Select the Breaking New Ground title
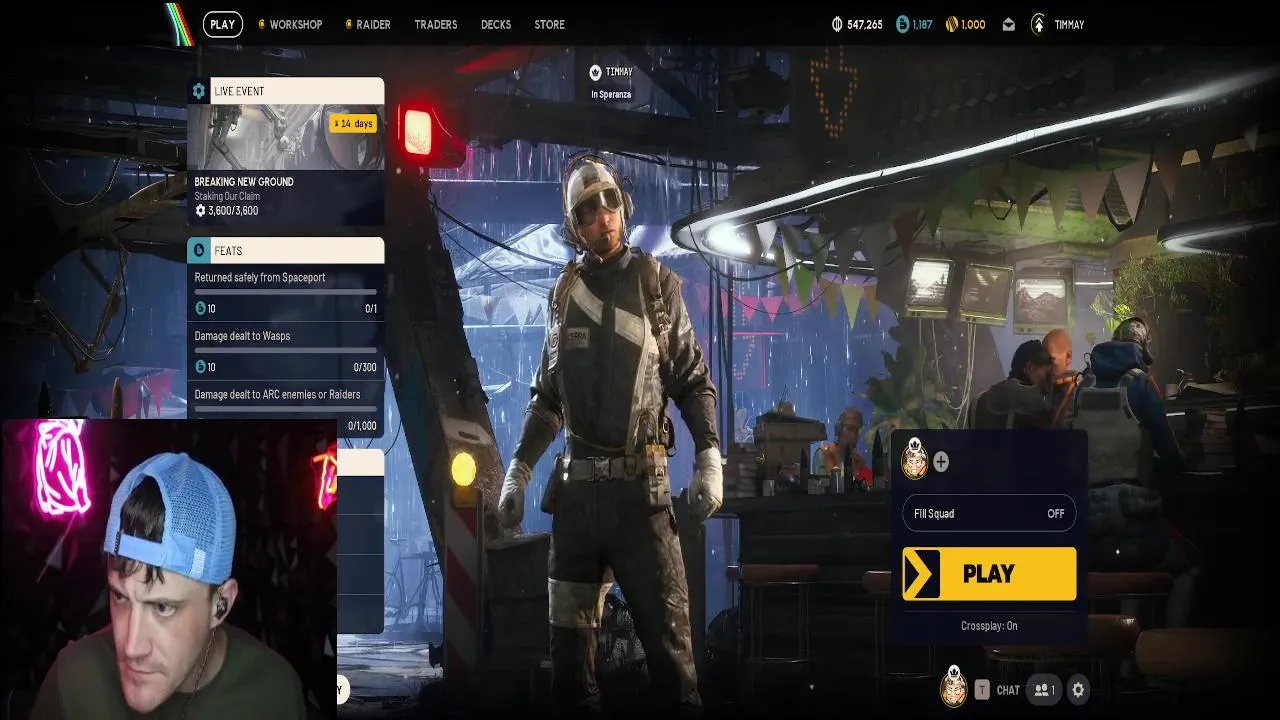 pyautogui.click(x=244, y=181)
